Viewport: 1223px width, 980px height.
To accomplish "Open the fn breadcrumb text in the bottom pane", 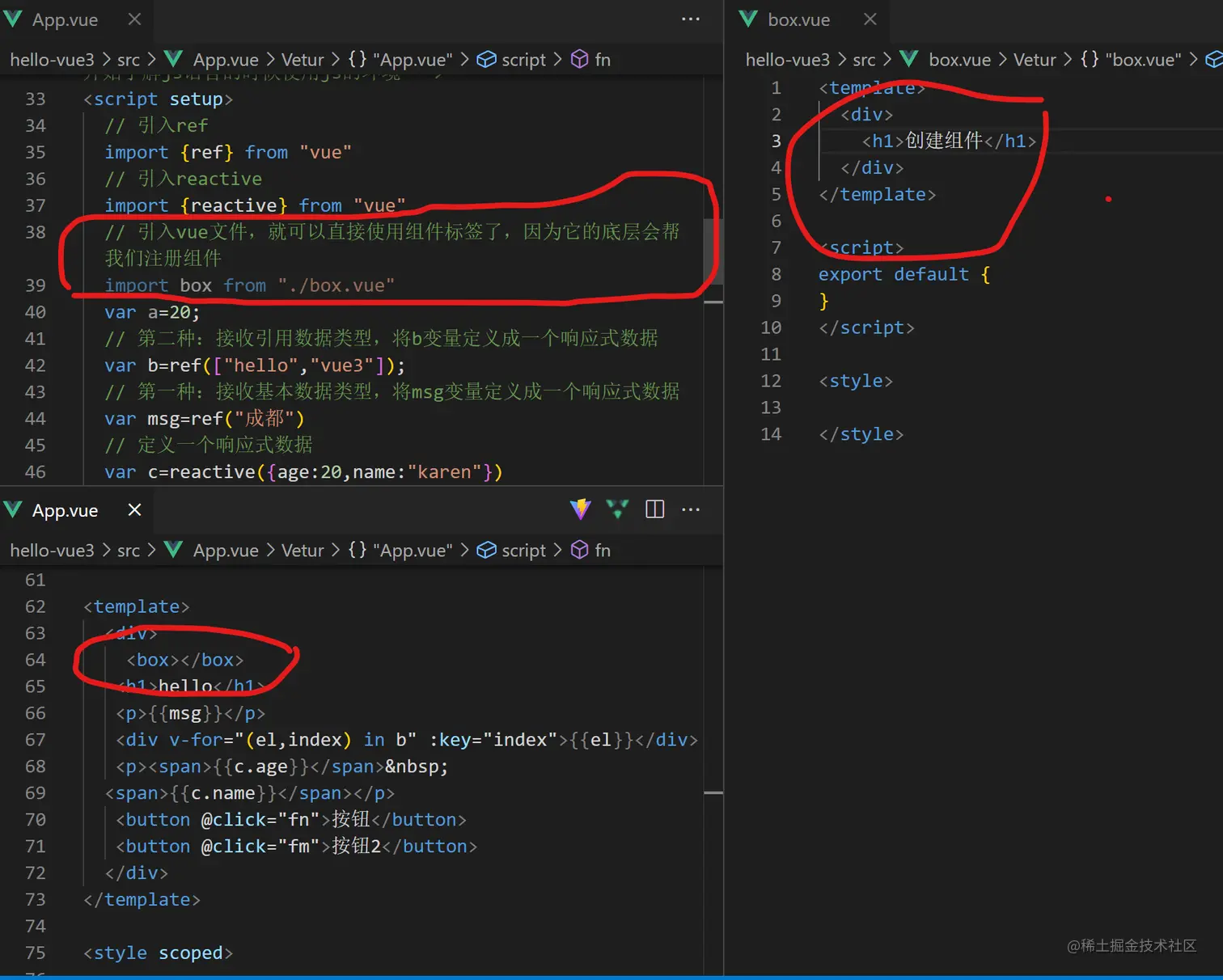I will (x=603, y=551).
